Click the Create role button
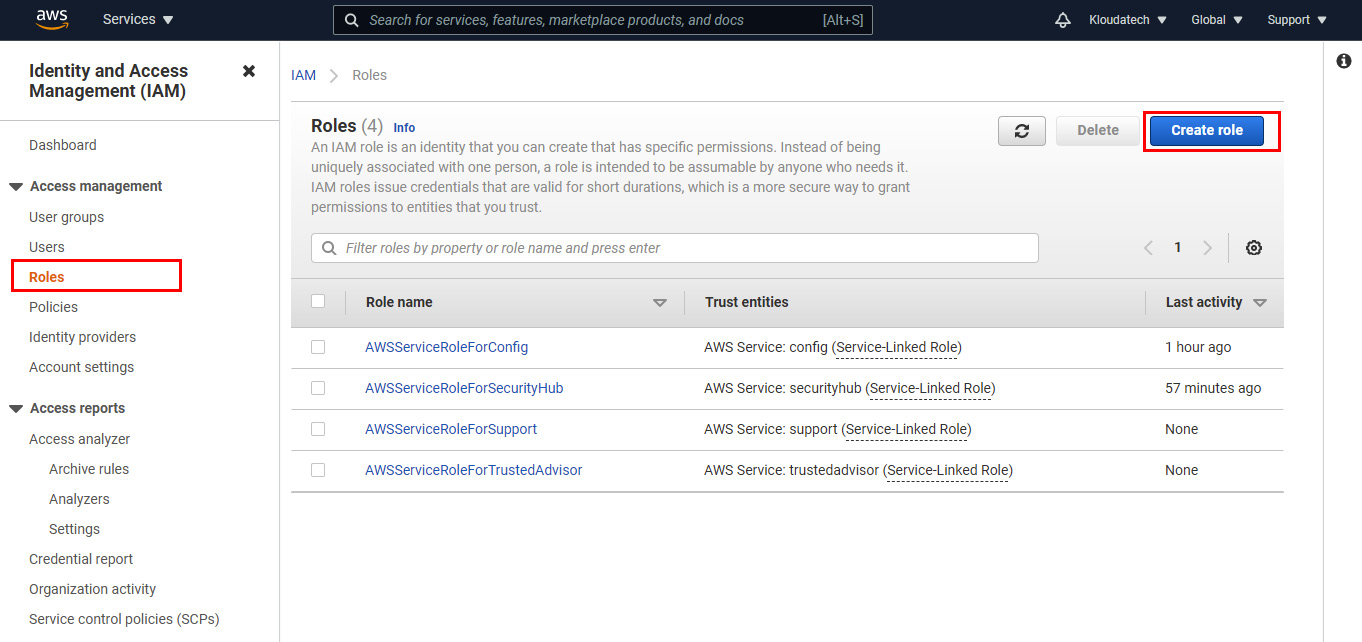1362x642 pixels. pyautogui.click(x=1207, y=131)
